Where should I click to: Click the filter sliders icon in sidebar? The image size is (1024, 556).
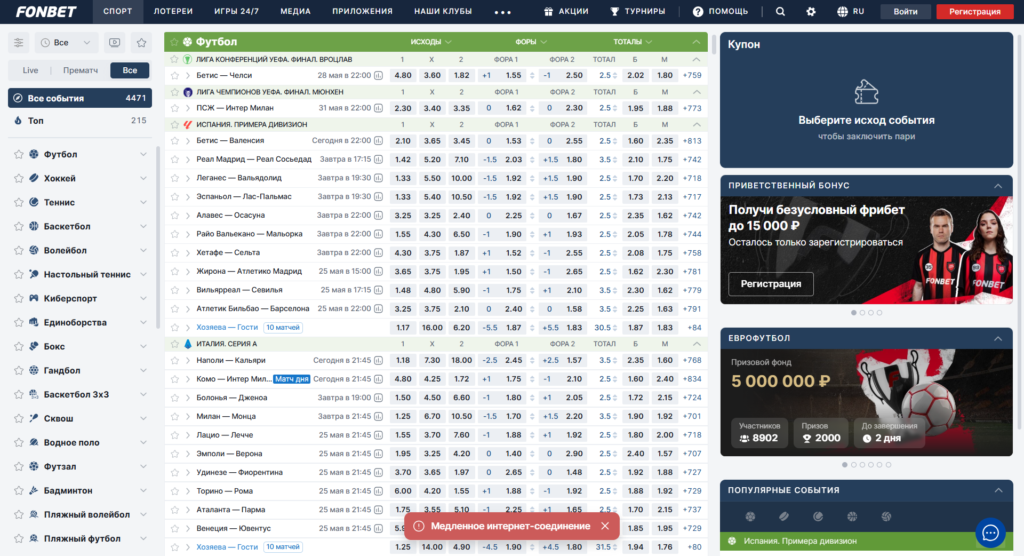coord(18,42)
